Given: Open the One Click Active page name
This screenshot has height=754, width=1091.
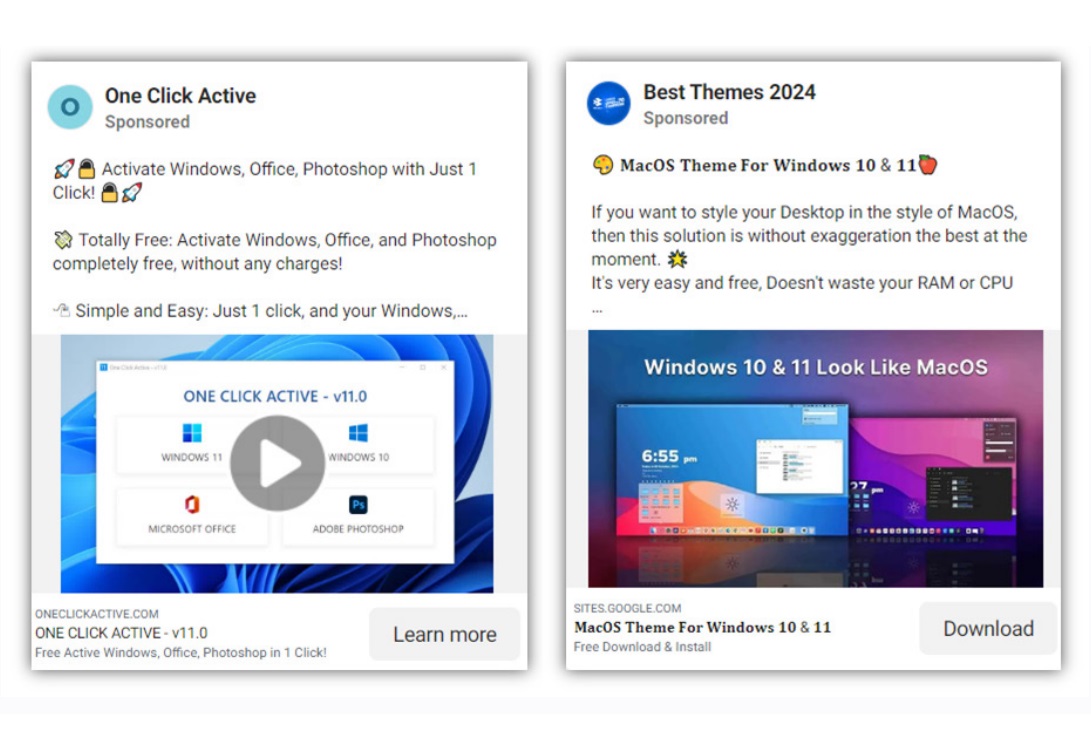Looking at the screenshot, I should [x=180, y=96].
